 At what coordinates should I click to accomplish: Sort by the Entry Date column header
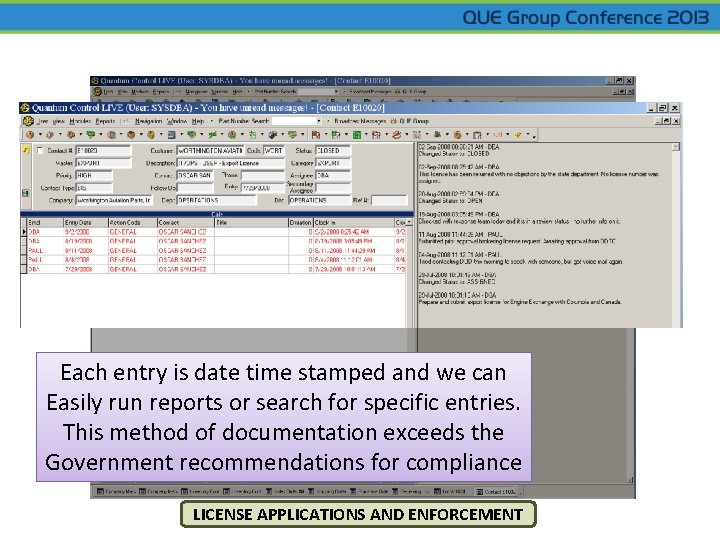point(85,222)
